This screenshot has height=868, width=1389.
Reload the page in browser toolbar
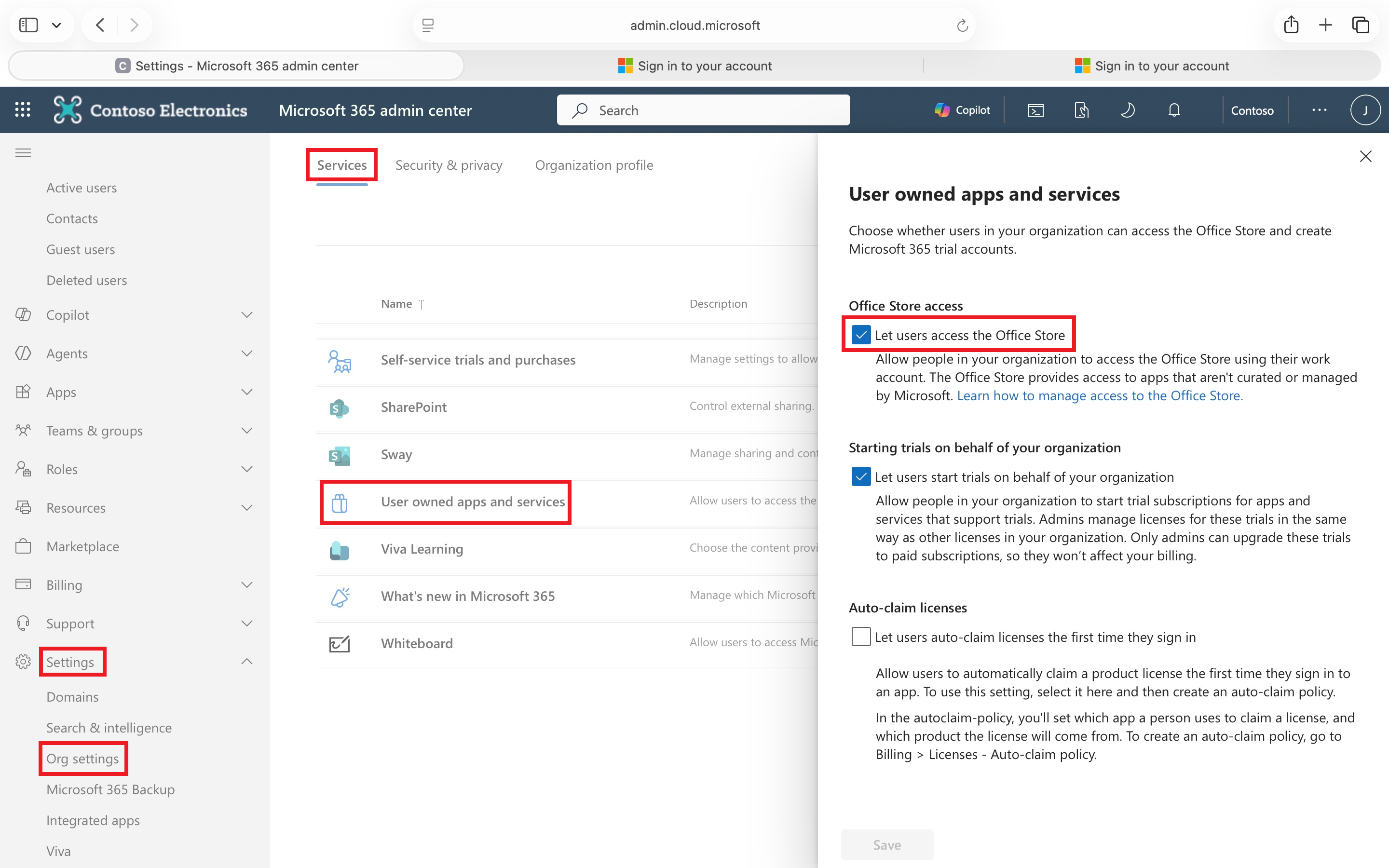point(962,25)
